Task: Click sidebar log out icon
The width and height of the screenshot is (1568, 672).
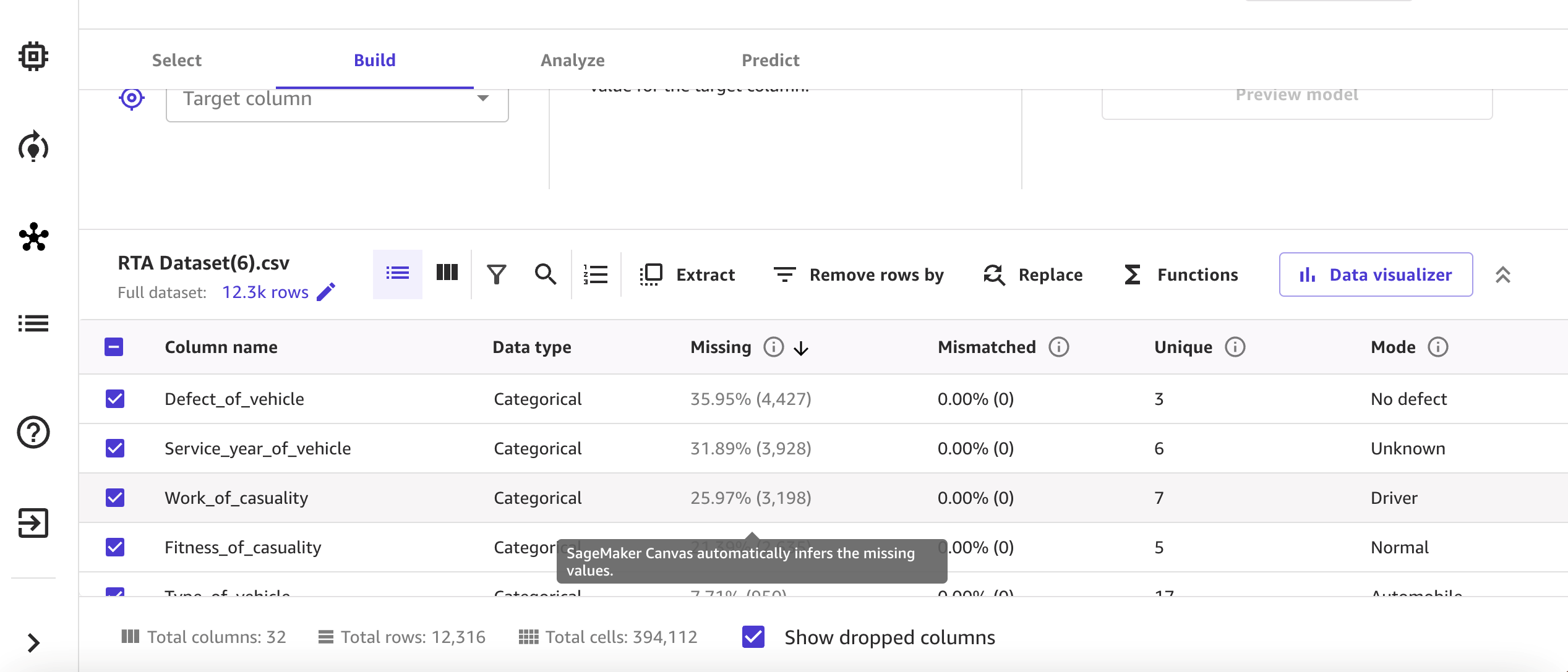Action: click(33, 523)
